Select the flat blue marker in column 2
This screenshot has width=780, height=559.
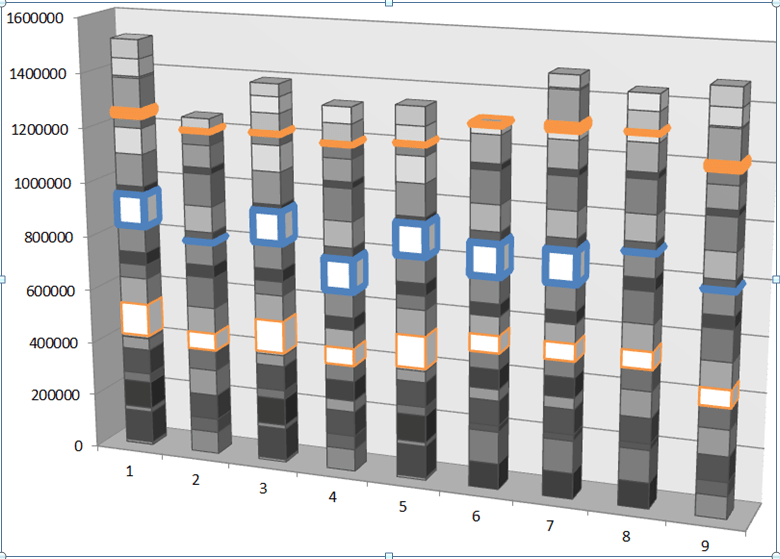point(203,240)
